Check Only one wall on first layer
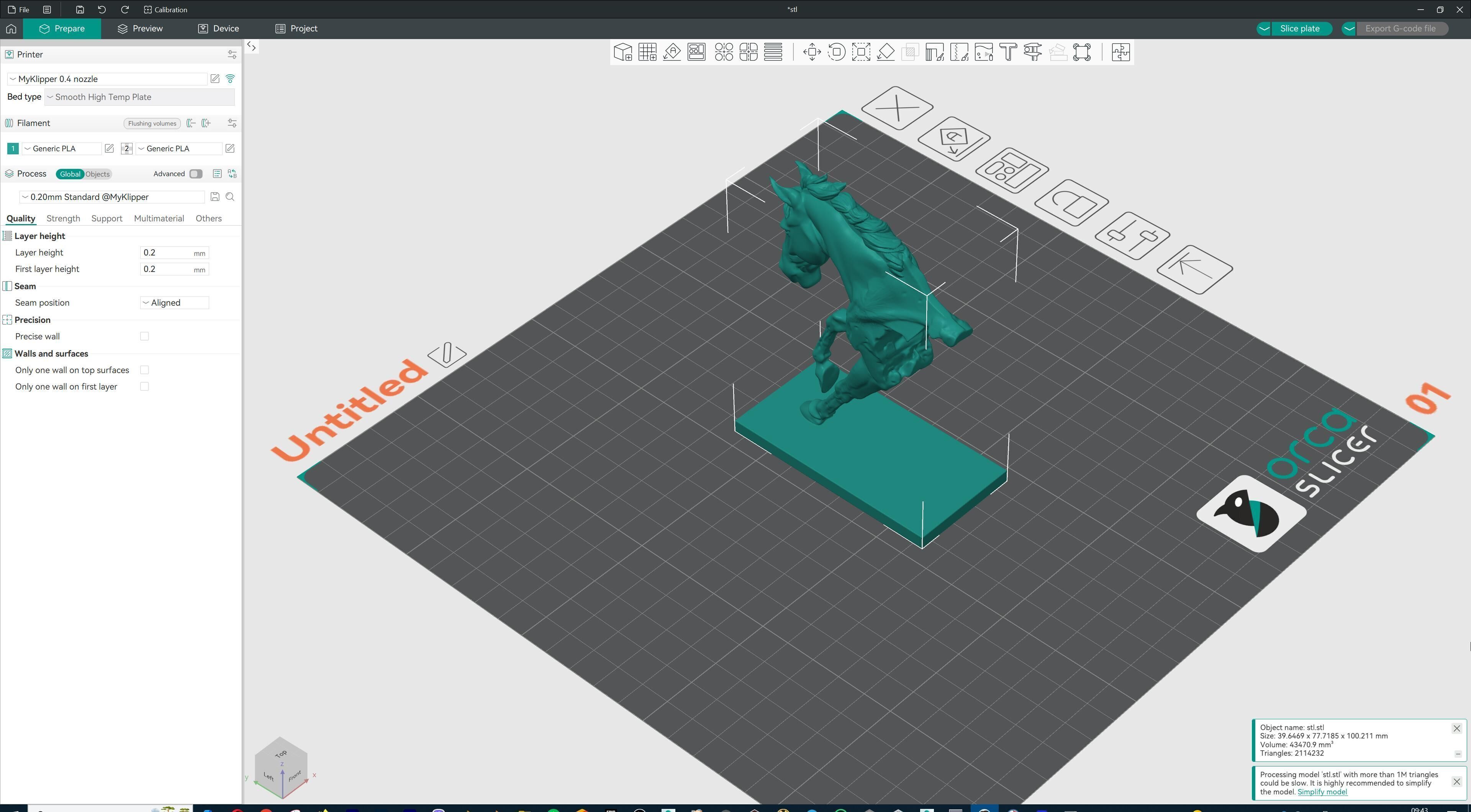The width and height of the screenshot is (1471, 812). (144, 386)
